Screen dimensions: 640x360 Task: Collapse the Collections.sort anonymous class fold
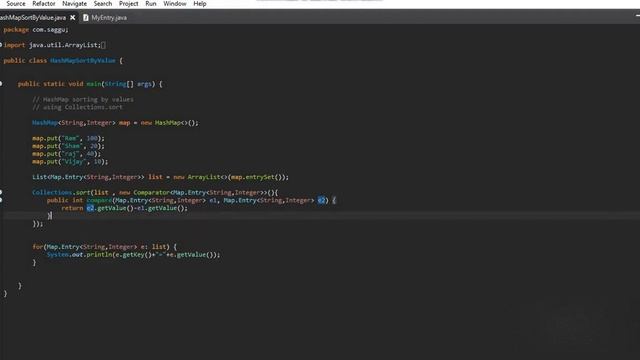1,192
